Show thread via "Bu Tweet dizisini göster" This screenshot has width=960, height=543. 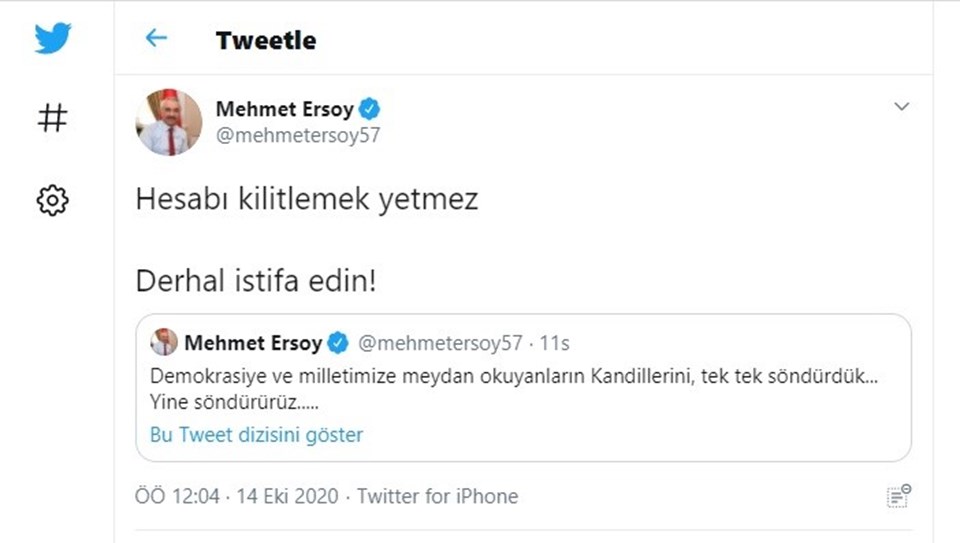tap(256, 435)
